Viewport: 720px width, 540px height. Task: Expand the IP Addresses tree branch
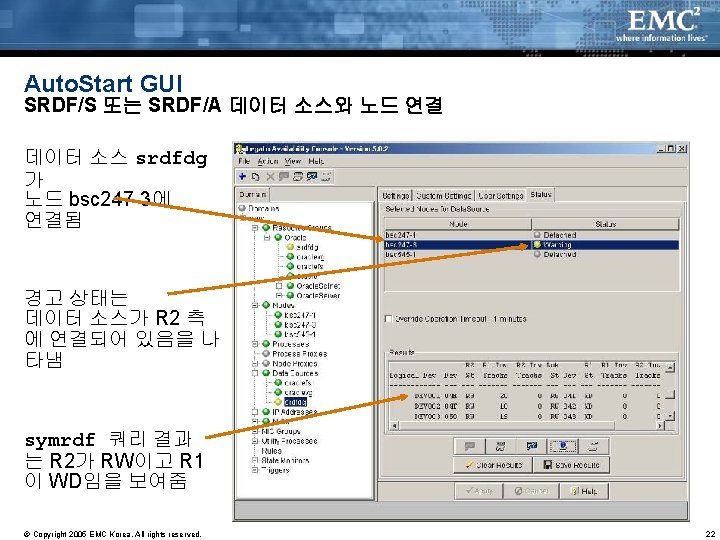pyautogui.click(x=255, y=411)
